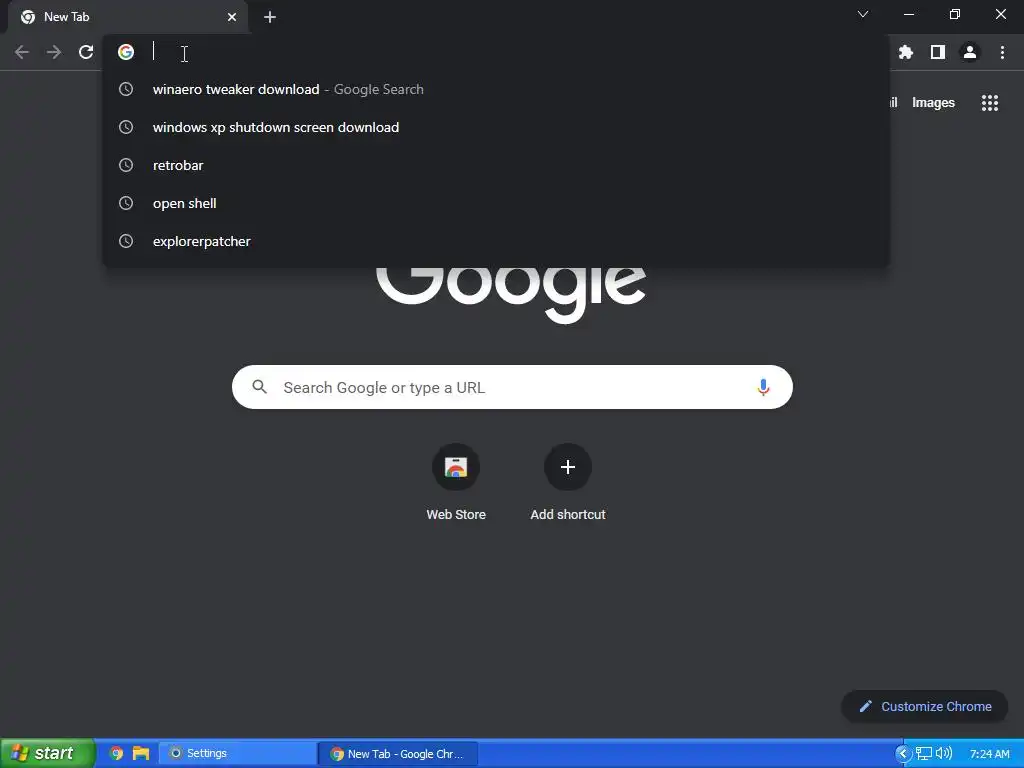Click the voice search microphone
This screenshot has width=1024, height=768.
pyautogui.click(x=763, y=387)
